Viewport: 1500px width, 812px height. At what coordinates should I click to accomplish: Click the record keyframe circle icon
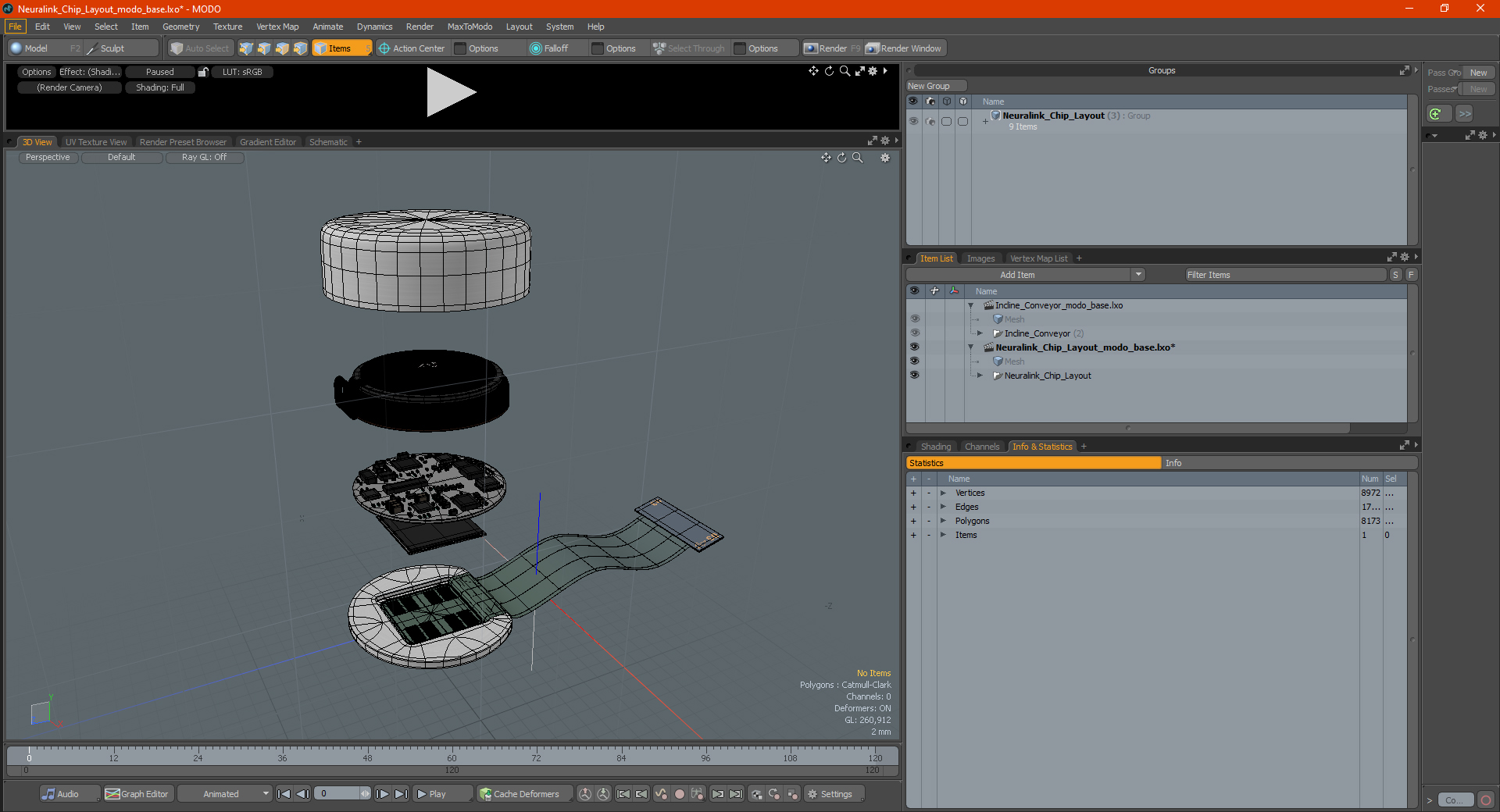680,794
